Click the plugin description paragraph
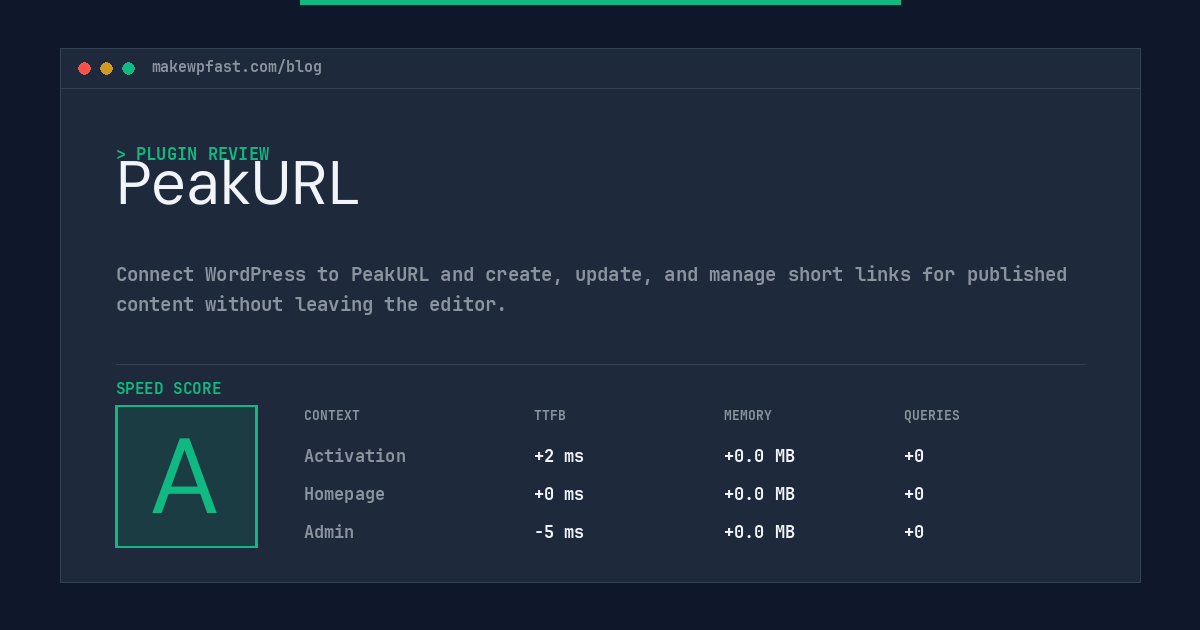 (592, 289)
